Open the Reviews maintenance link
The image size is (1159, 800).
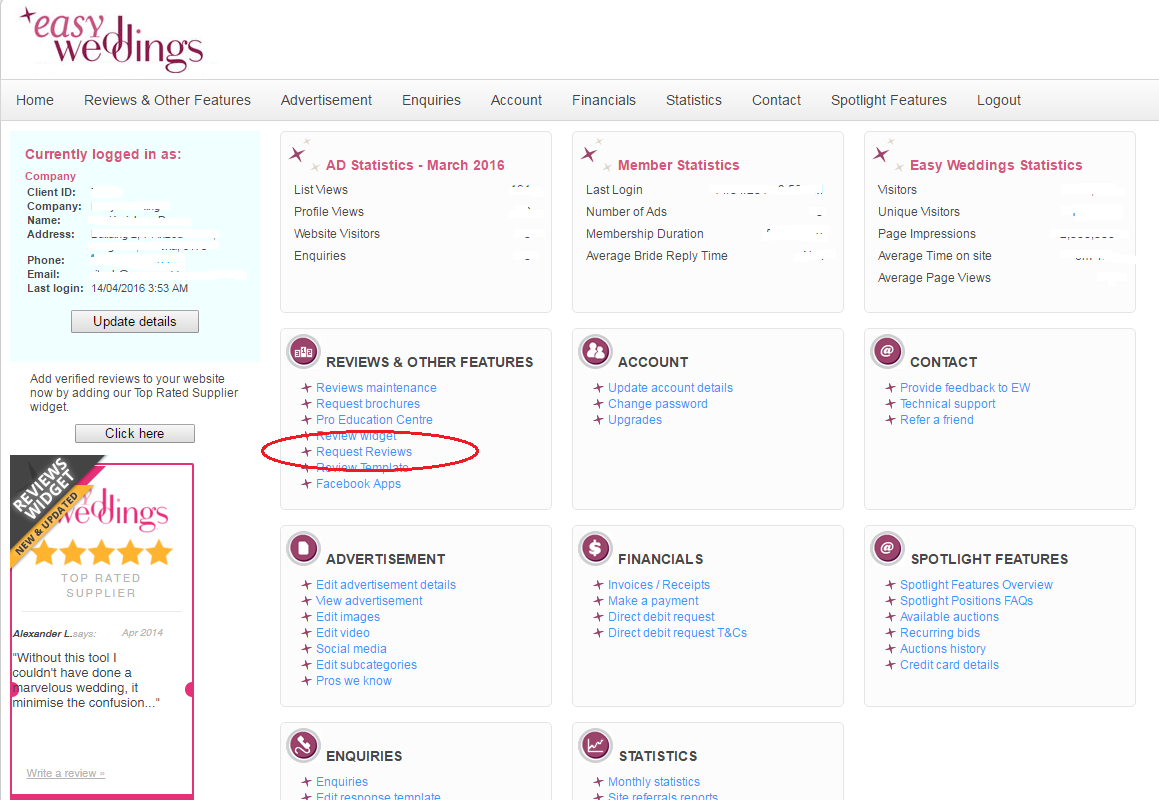pos(376,387)
